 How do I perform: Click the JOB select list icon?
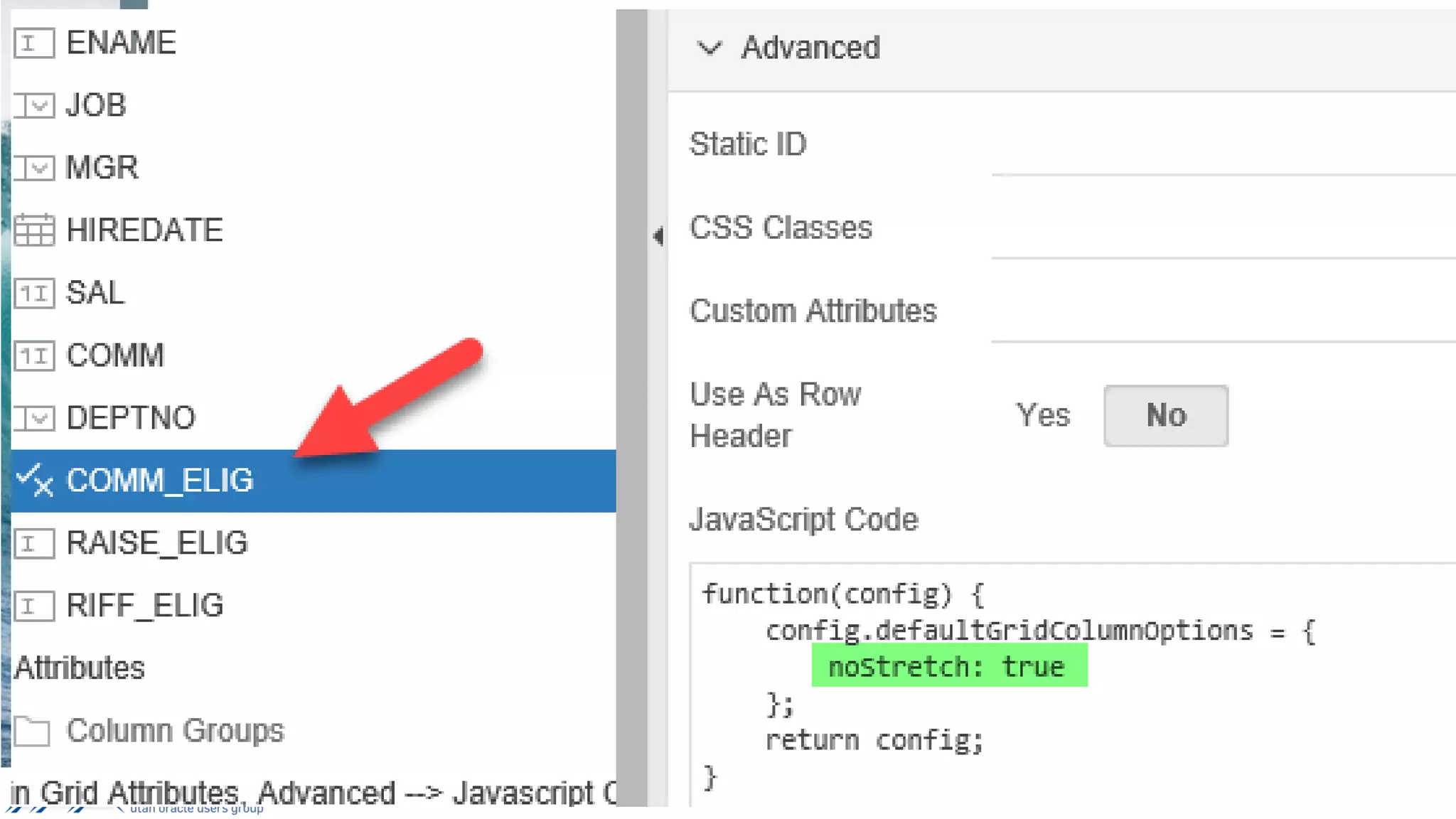[x=33, y=106]
